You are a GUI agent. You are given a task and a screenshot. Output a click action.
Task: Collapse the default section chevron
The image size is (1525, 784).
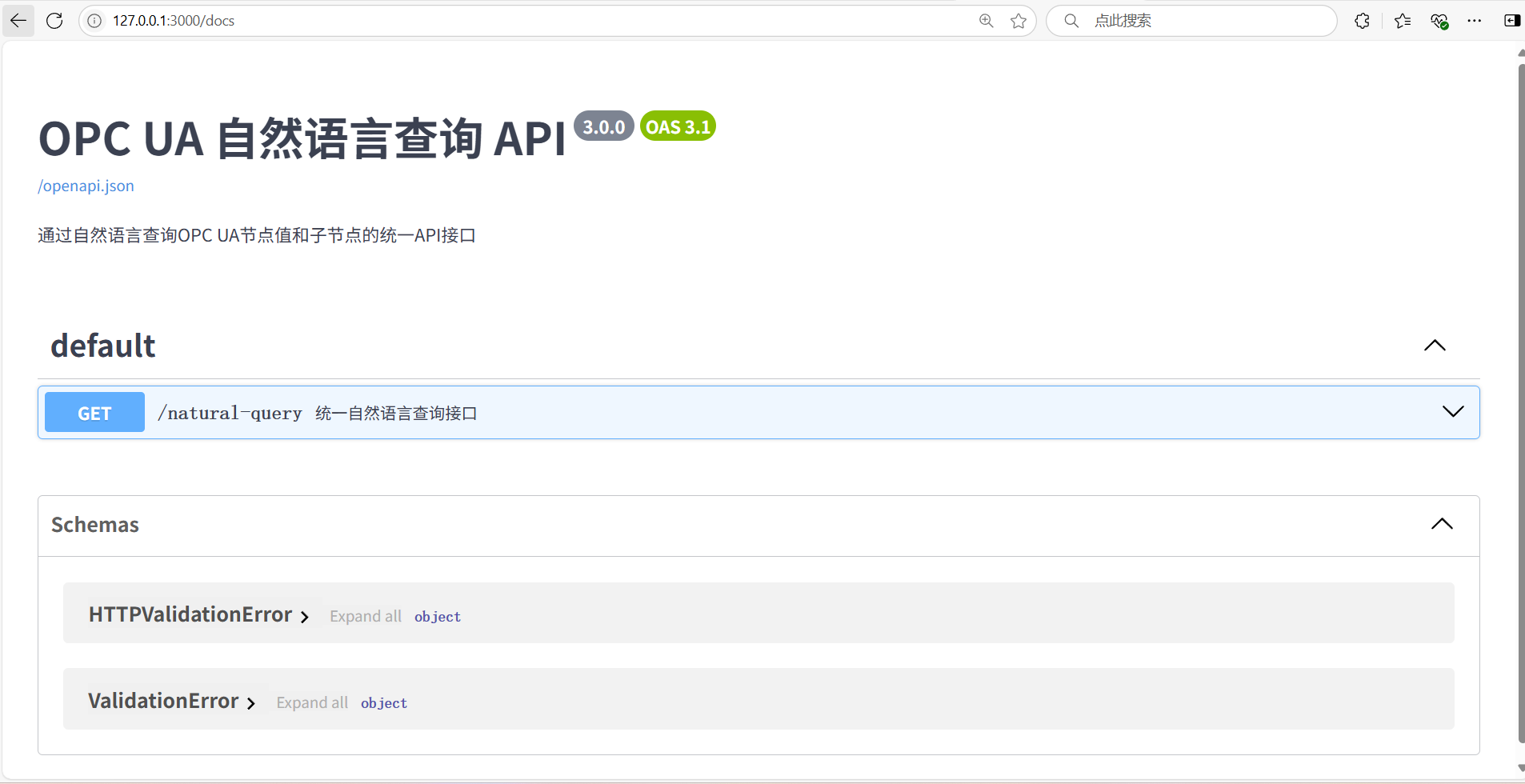1435,346
